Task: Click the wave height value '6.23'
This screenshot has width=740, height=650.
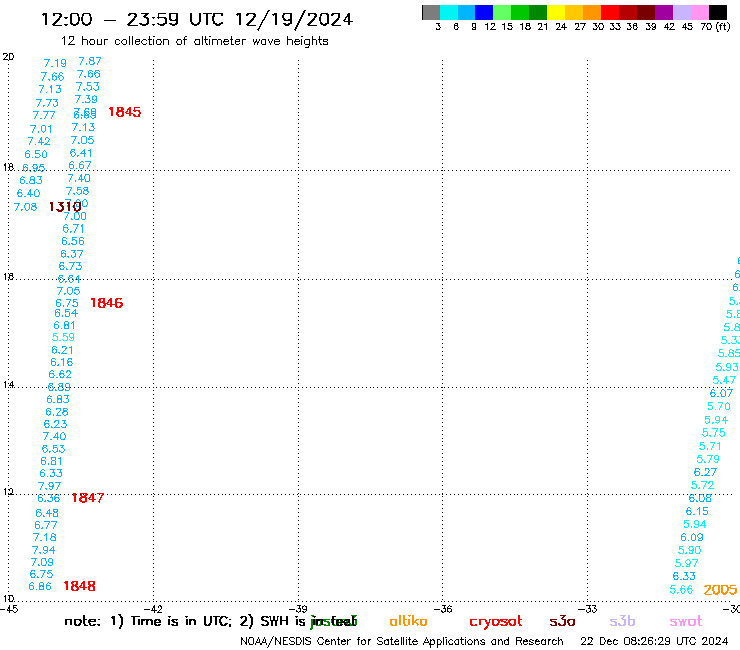Action: coord(55,424)
